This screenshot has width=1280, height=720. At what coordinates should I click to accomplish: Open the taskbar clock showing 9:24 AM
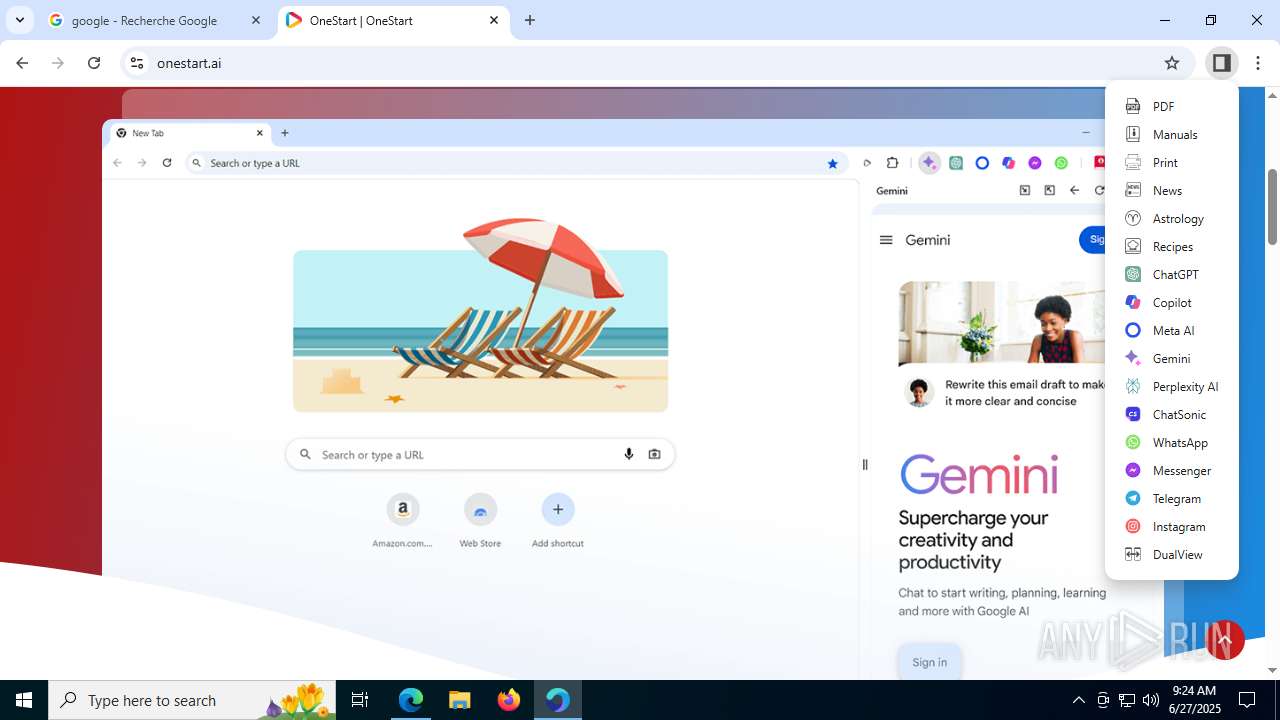pos(1193,700)
